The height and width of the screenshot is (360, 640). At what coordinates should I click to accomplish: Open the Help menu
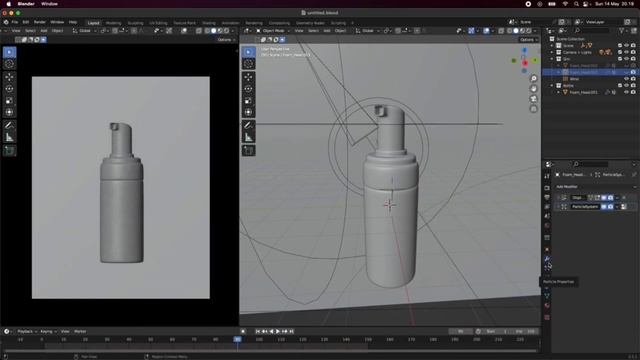pyautogui.click(x=73, y=22)
